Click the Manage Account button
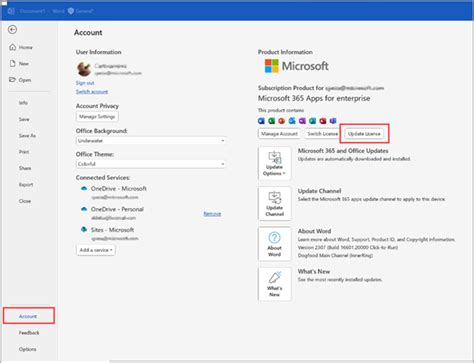Screen dimensions: 474x363 pyautogui.click(x=279, y=134)
